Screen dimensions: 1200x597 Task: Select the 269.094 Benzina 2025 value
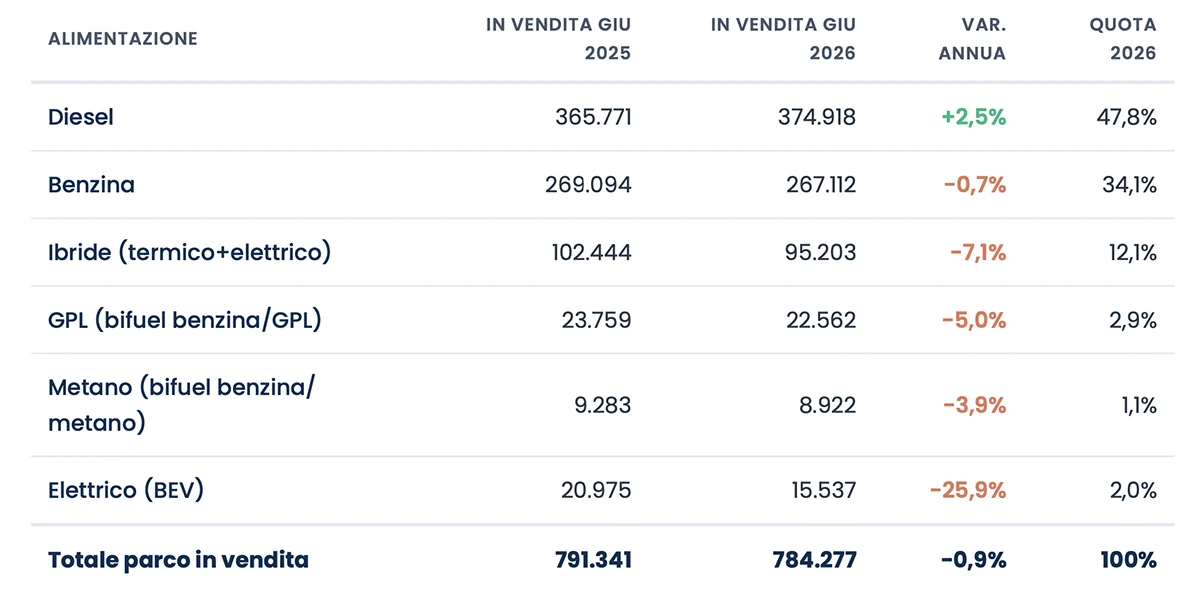[589, 185]
